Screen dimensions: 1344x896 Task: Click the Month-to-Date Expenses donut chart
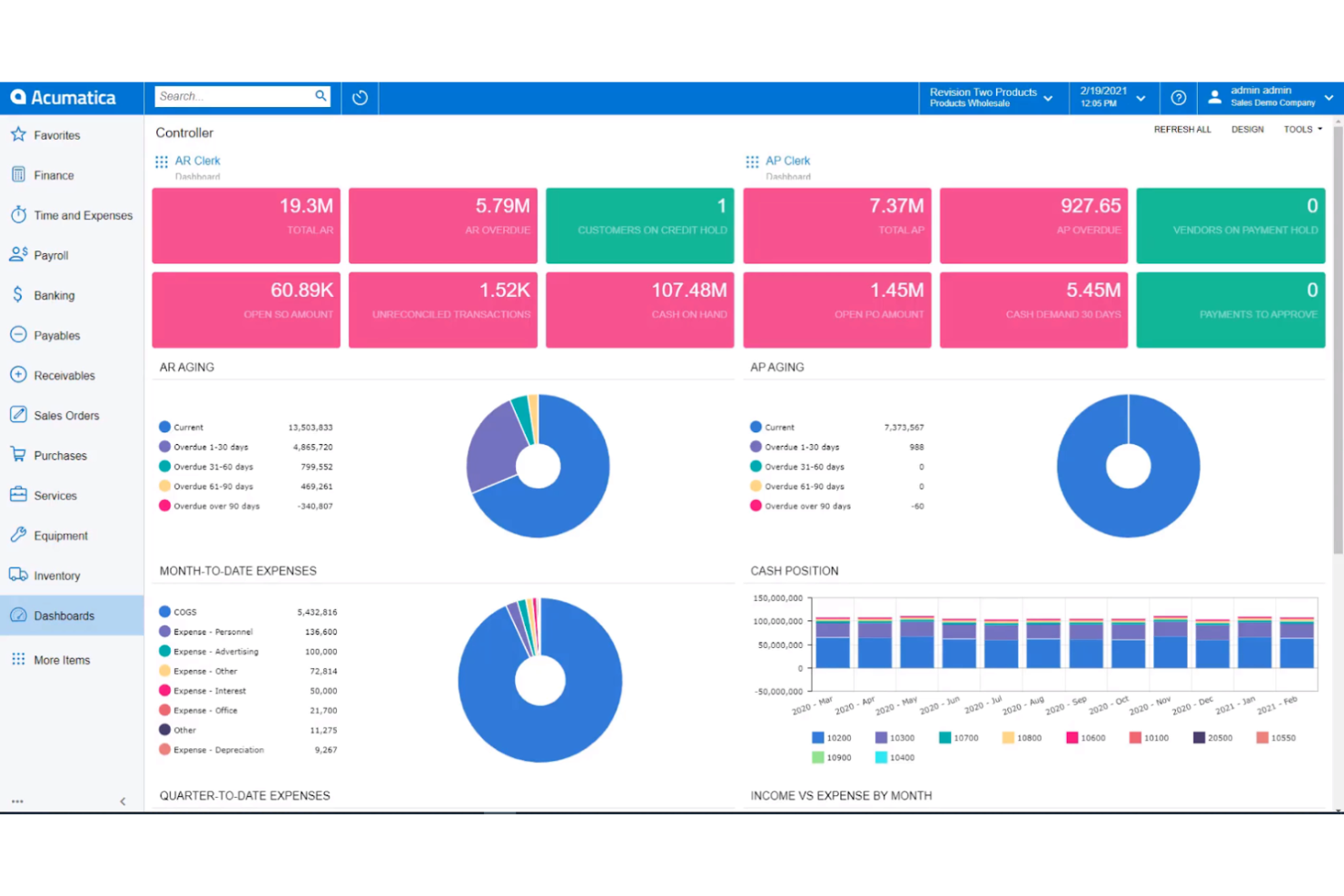539,680
